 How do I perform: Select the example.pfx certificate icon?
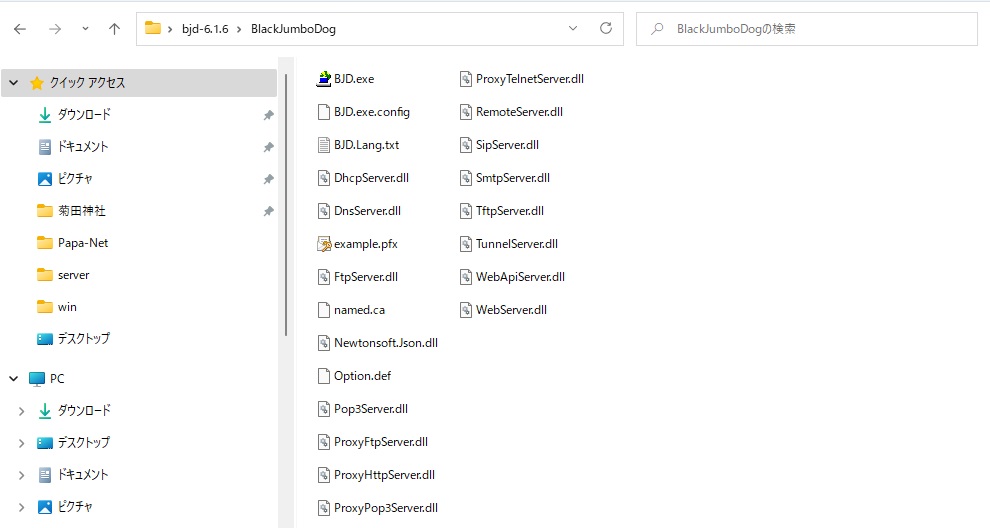click(x=323, y=244)
